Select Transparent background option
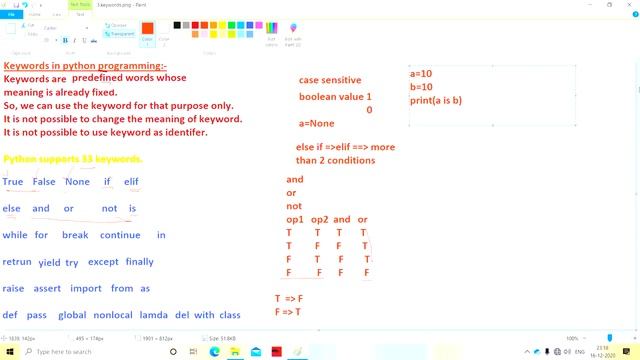This screenshot has height=360, width=640. 120,34
